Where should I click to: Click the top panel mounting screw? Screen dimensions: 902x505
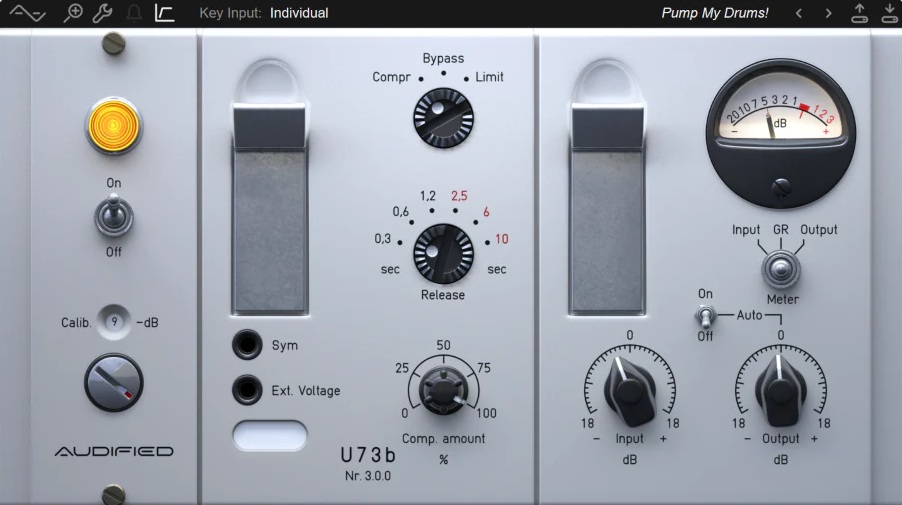point(114,43)
